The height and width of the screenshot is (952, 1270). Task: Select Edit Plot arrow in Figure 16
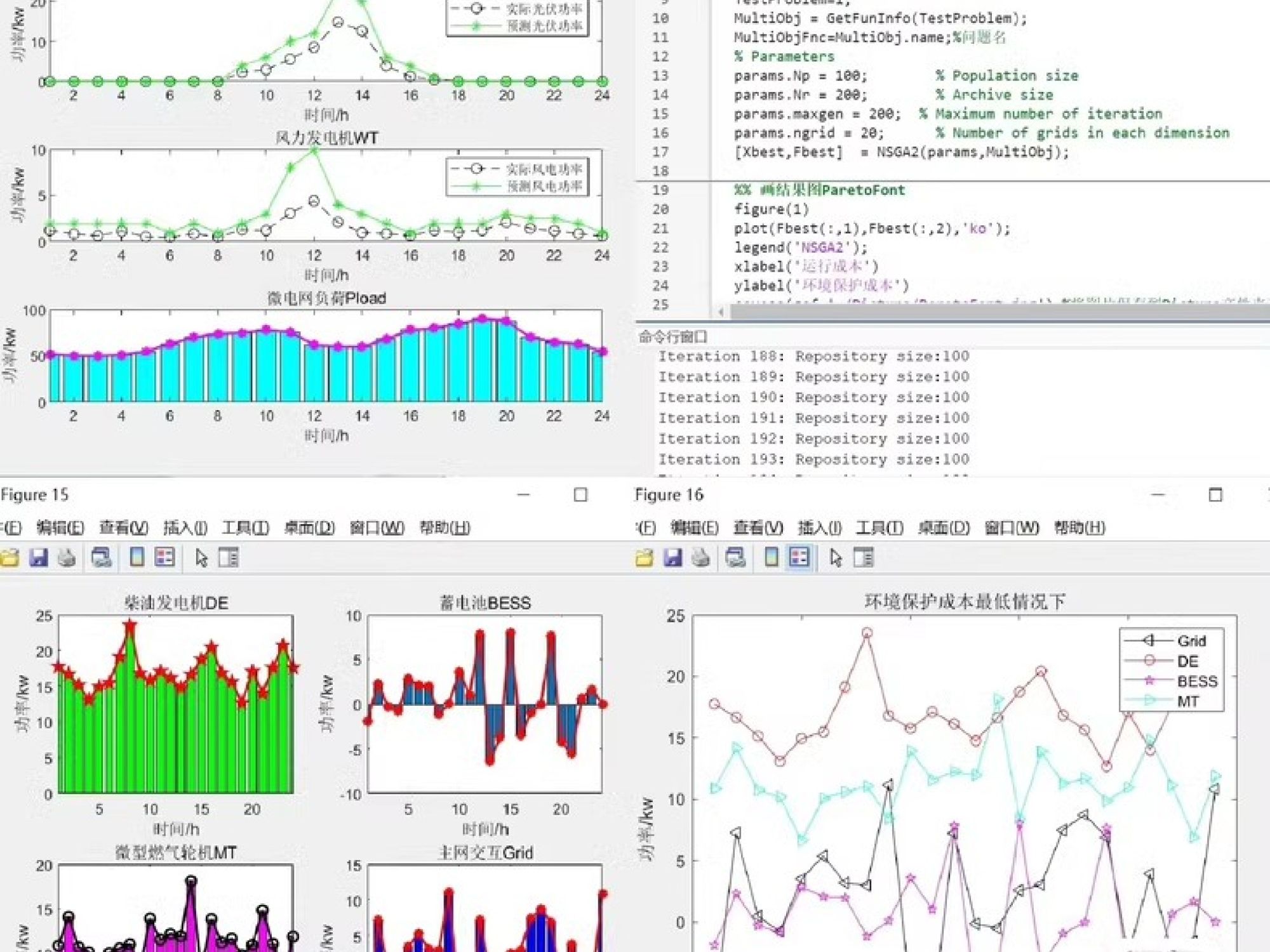836,558
